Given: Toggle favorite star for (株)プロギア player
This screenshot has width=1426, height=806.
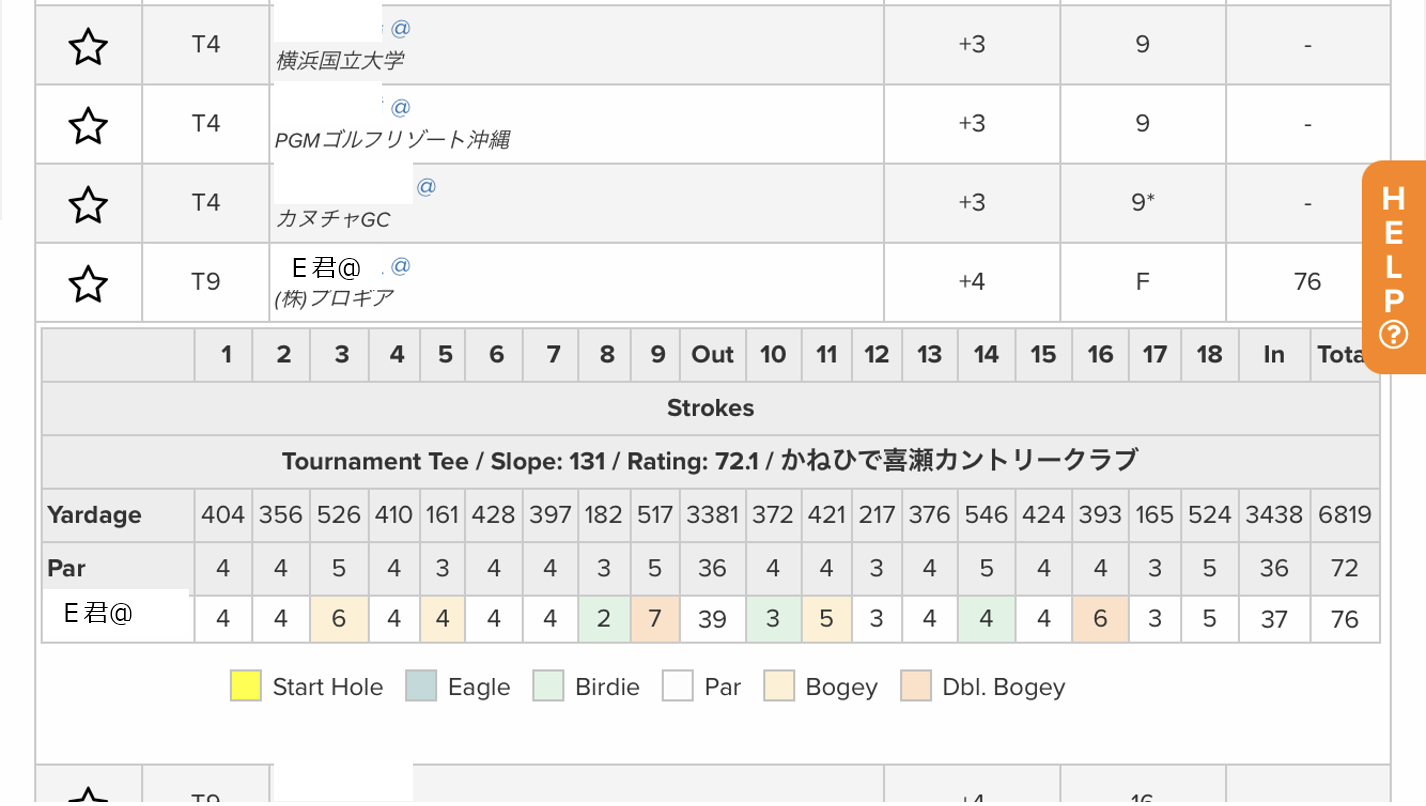Looking at the screenshot, I should coord(88,284).
